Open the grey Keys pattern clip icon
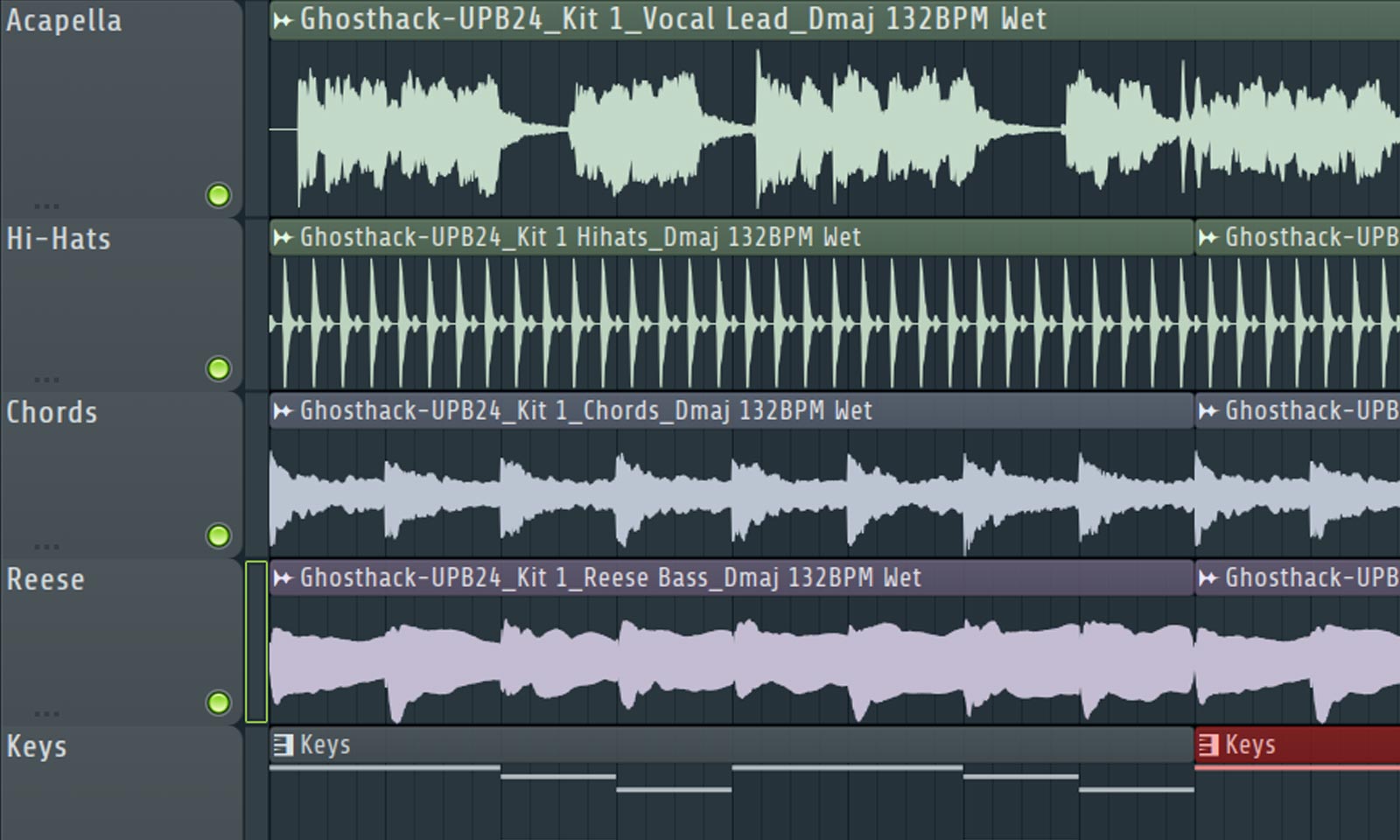1400x840 pixels. (x=283, y=745)
